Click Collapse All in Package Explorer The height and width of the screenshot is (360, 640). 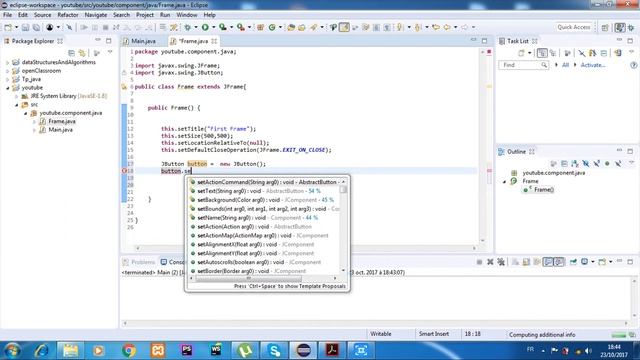(71, 53)
